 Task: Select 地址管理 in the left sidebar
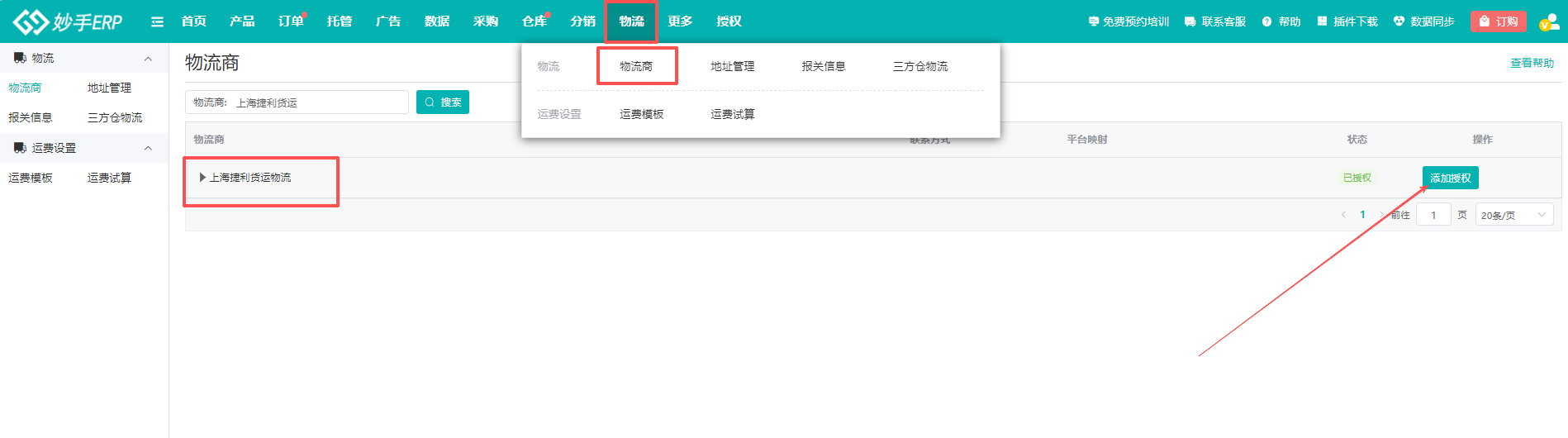coord(109,88)
